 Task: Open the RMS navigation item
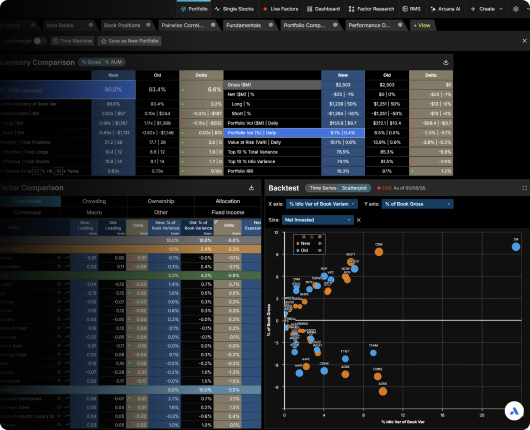[x=411, y=9]
